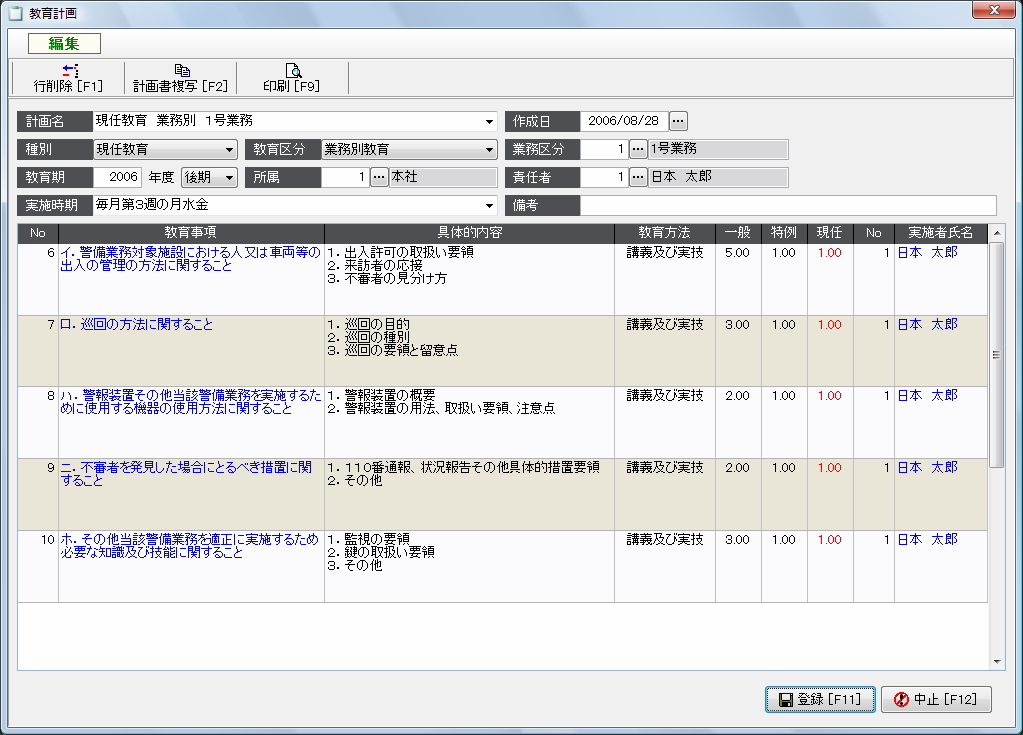
Task: Click the 計画書複写 [F2] copy plan icon
Action: click(x=181, y=71)
